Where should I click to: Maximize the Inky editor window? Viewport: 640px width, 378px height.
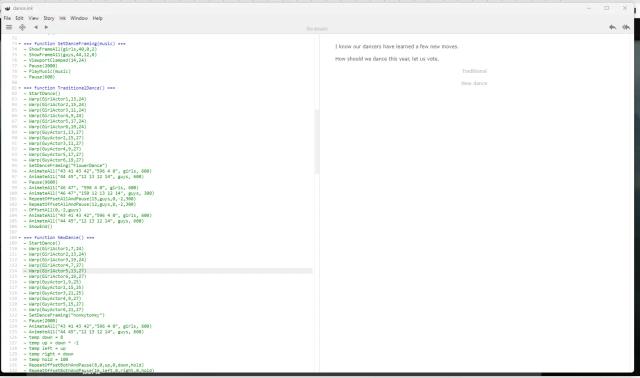click(x=607, y=8)
